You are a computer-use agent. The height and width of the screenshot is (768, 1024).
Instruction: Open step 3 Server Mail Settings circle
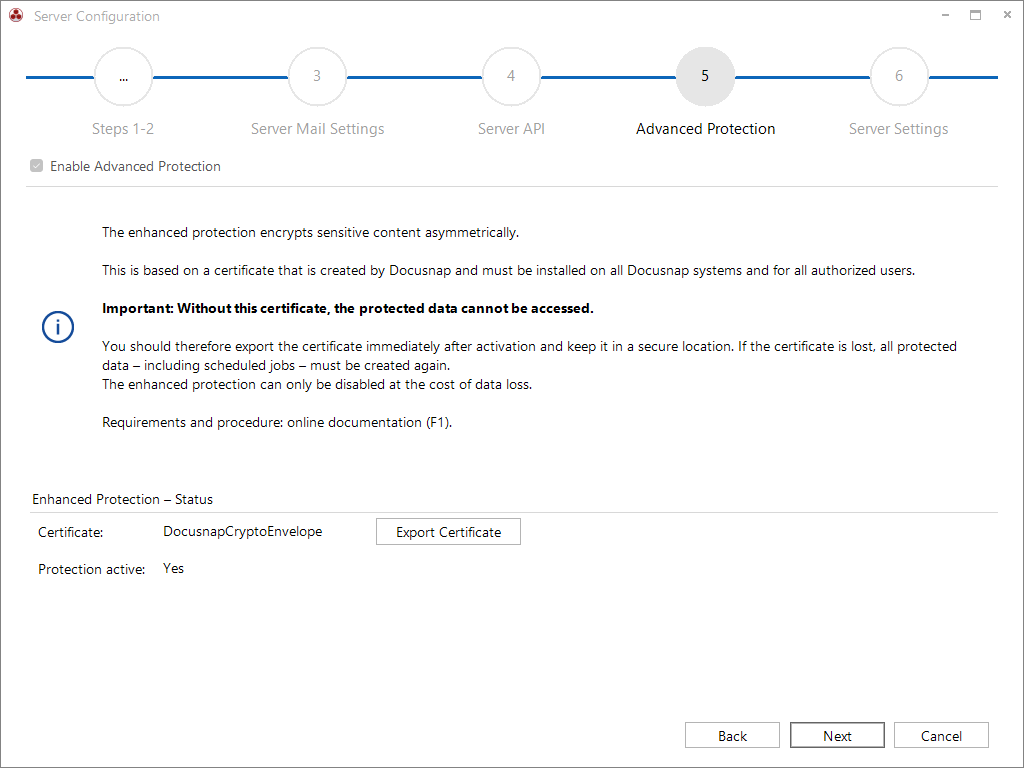point(317,76)
